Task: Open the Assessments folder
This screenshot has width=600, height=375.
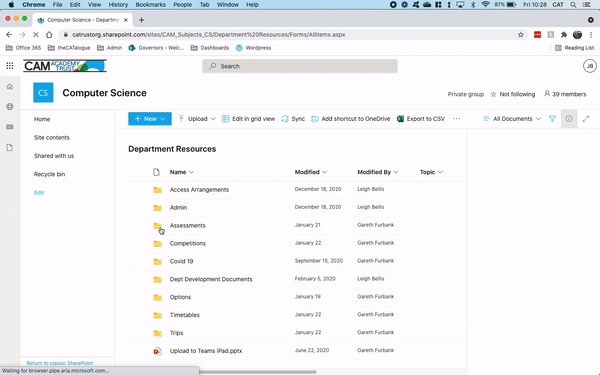Action: [188, 225]
